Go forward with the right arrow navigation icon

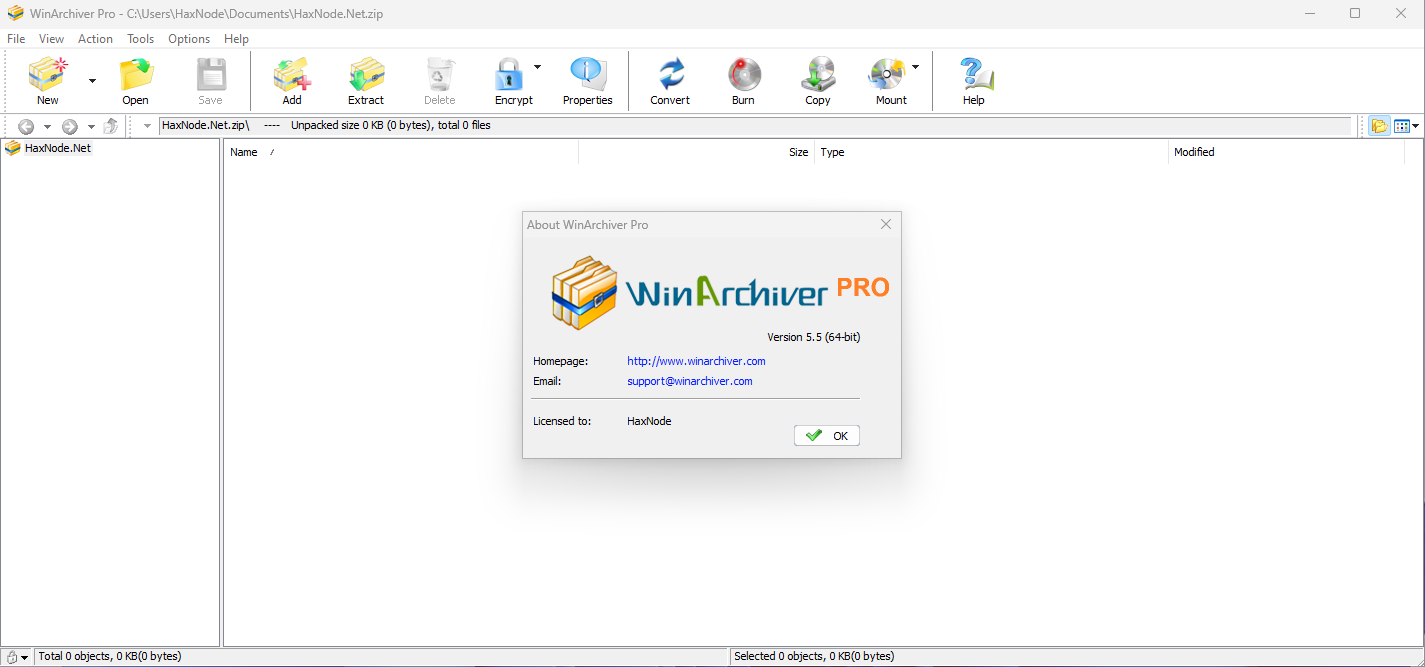[x=69, y=126]
